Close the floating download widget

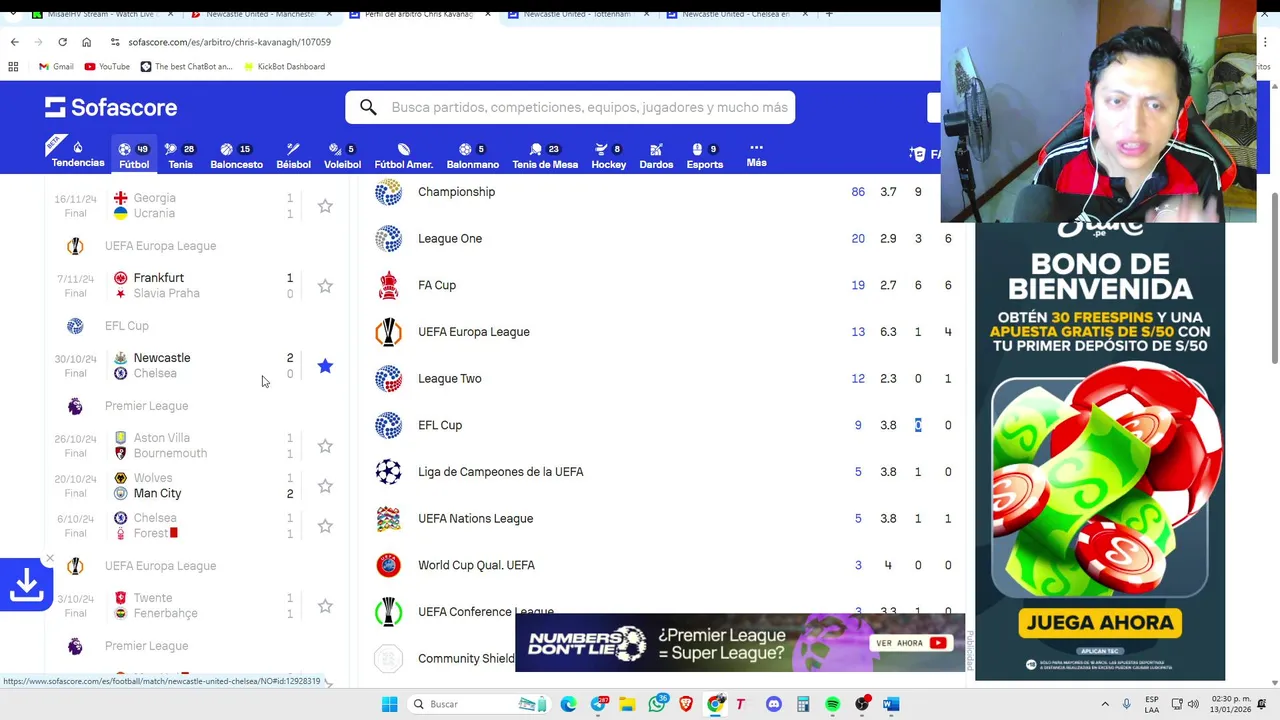tap(49, 559)
